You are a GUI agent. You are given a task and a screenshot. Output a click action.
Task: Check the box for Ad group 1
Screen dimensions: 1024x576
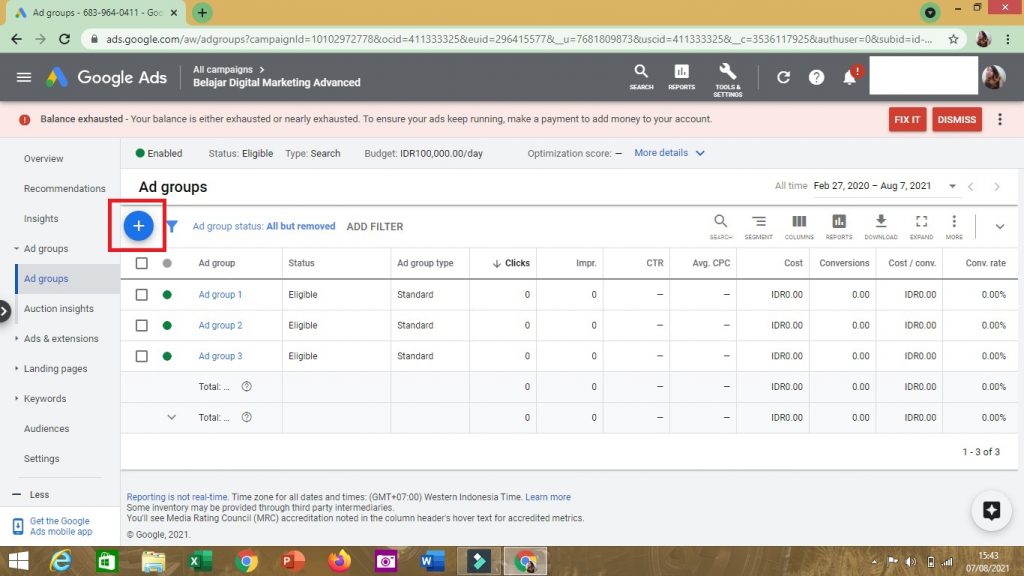(142, 295)
